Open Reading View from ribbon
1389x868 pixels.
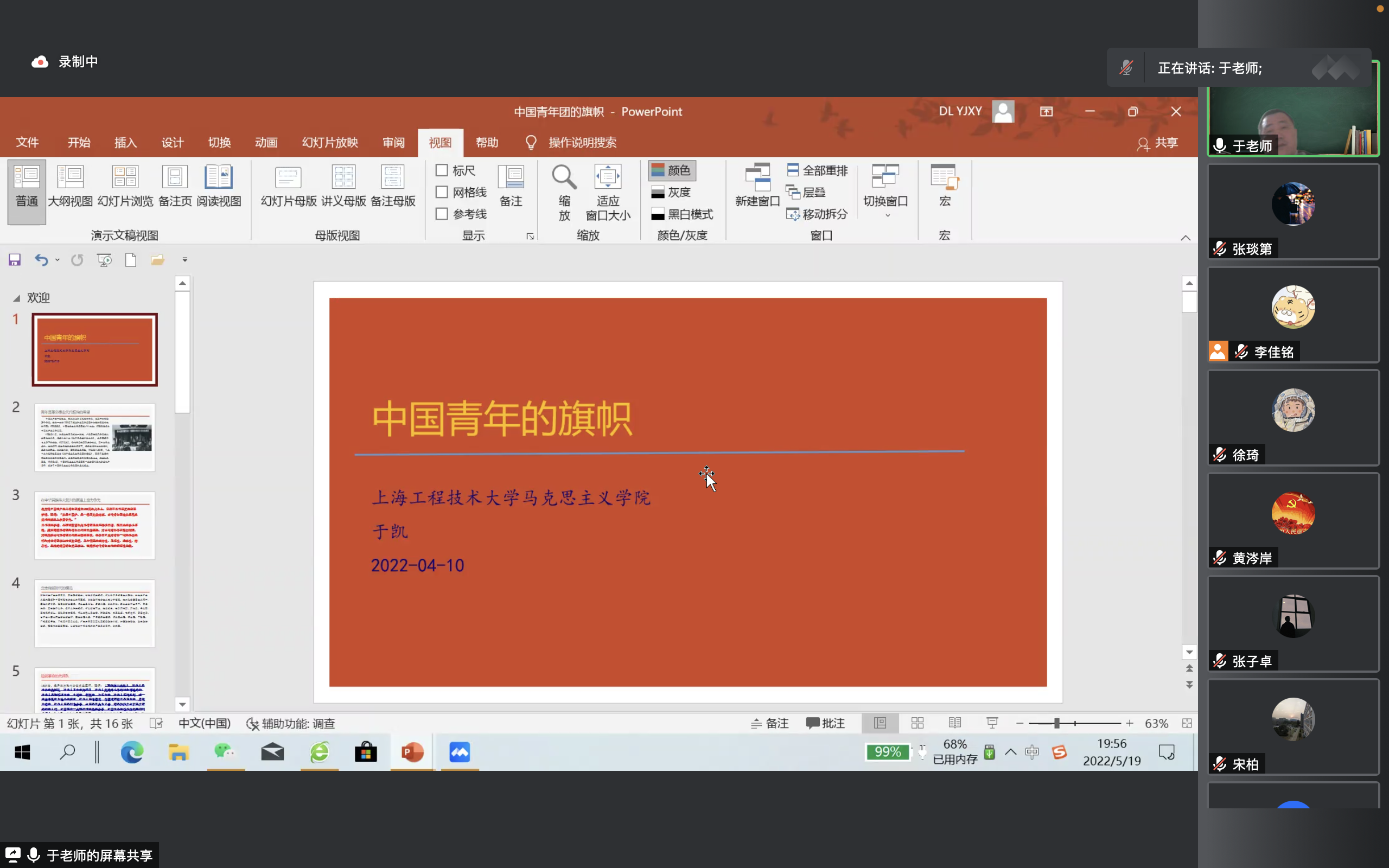[x=219, y=185]
